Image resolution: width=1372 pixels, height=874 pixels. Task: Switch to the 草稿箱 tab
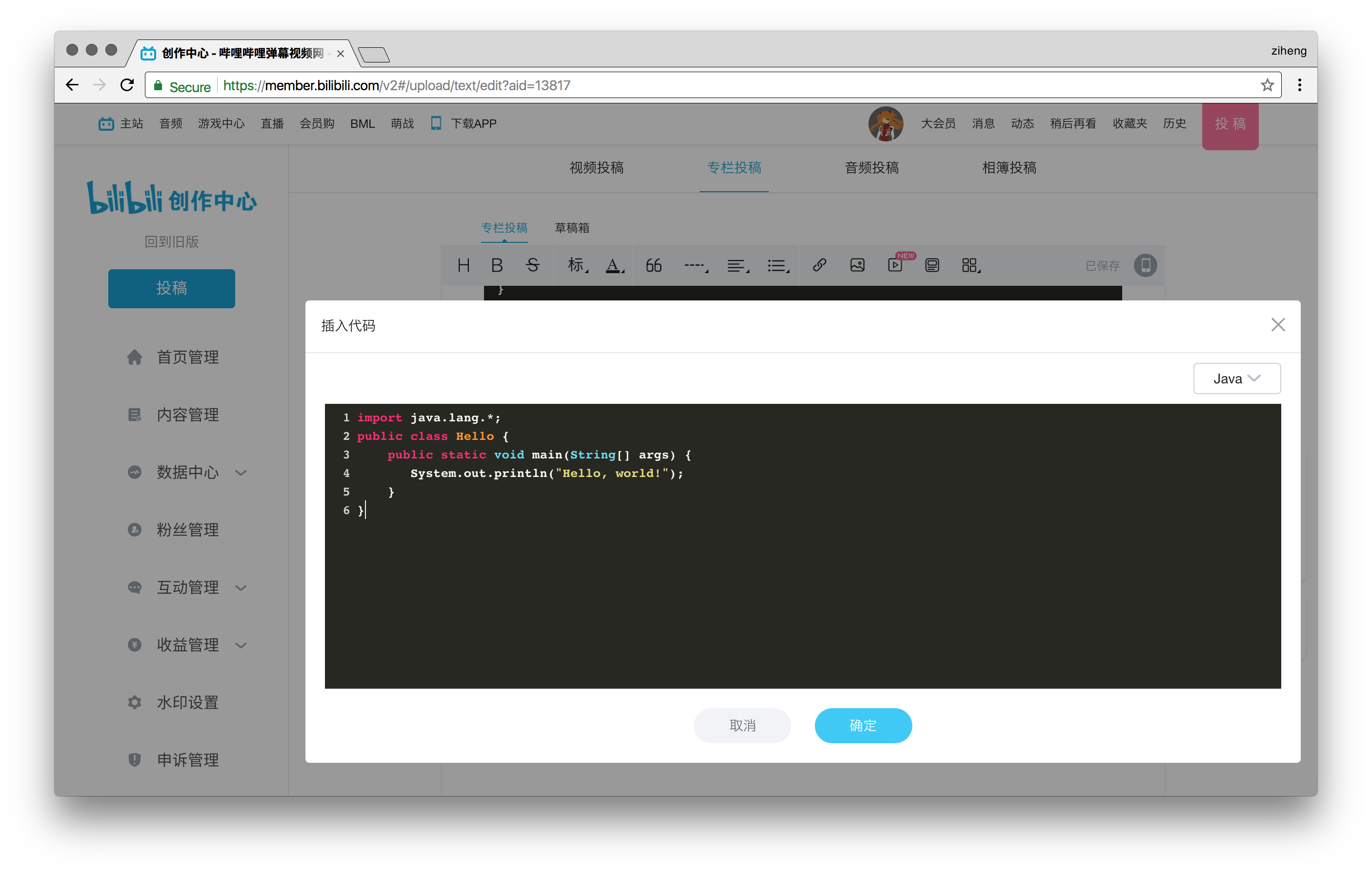click(x=572, y=227)
